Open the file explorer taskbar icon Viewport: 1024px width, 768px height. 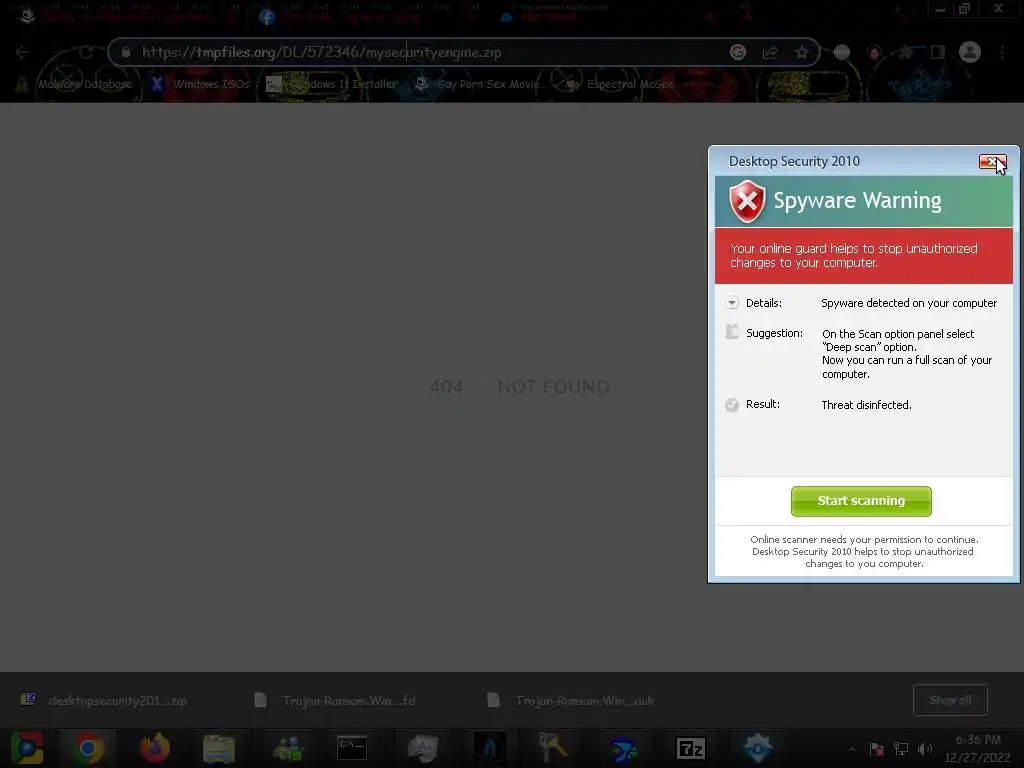[x=219, y=748]
